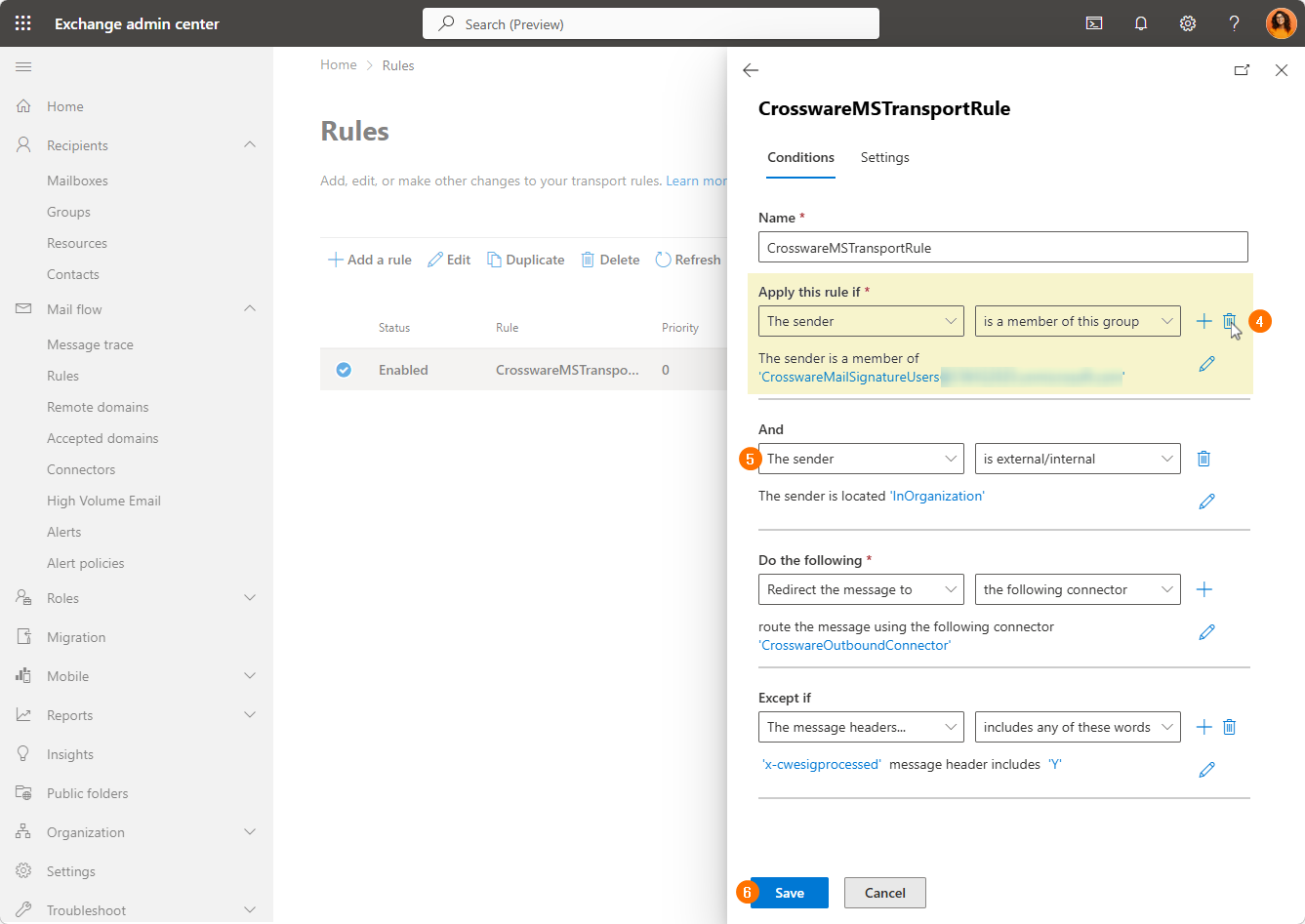Go to Home in the sidebar
Screen dimensions: 1305x924
(65, 106)
